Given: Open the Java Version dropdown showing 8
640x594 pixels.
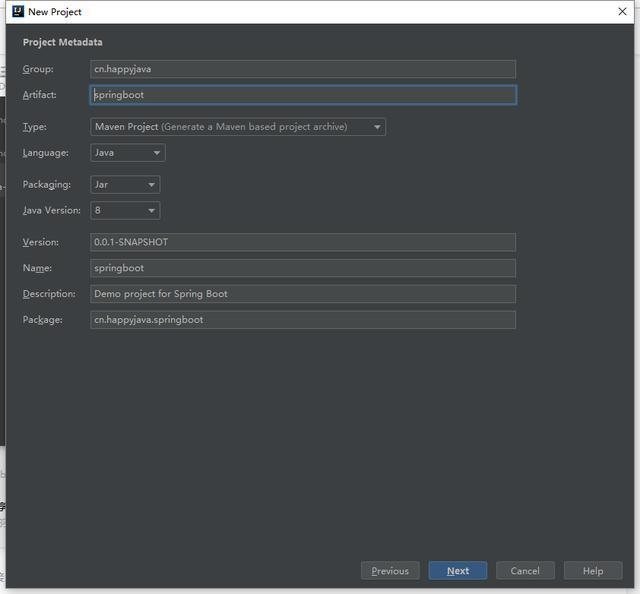Looking at the screenshot, I should tap(125, 210).
